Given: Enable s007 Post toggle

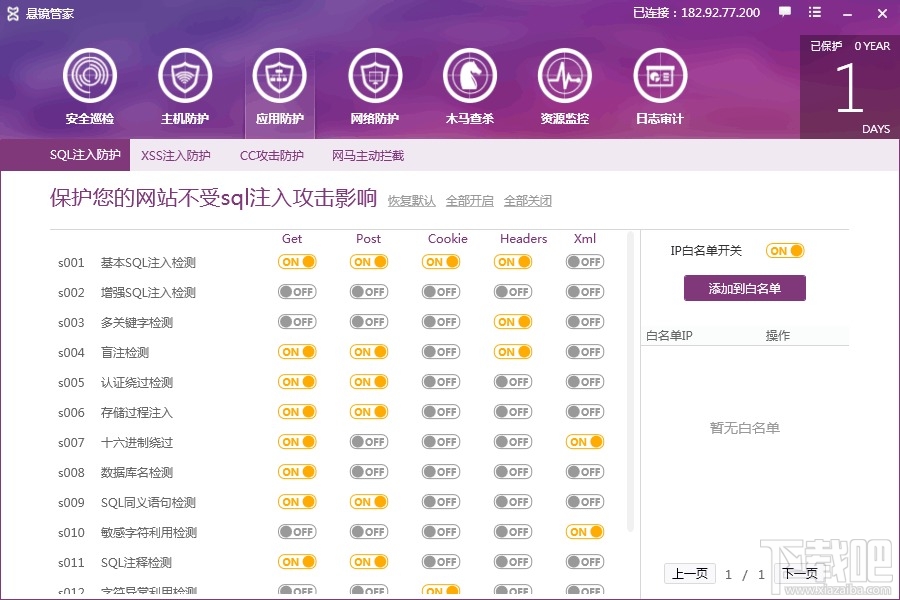Looking at the screenshot, I should coord(369,442).
